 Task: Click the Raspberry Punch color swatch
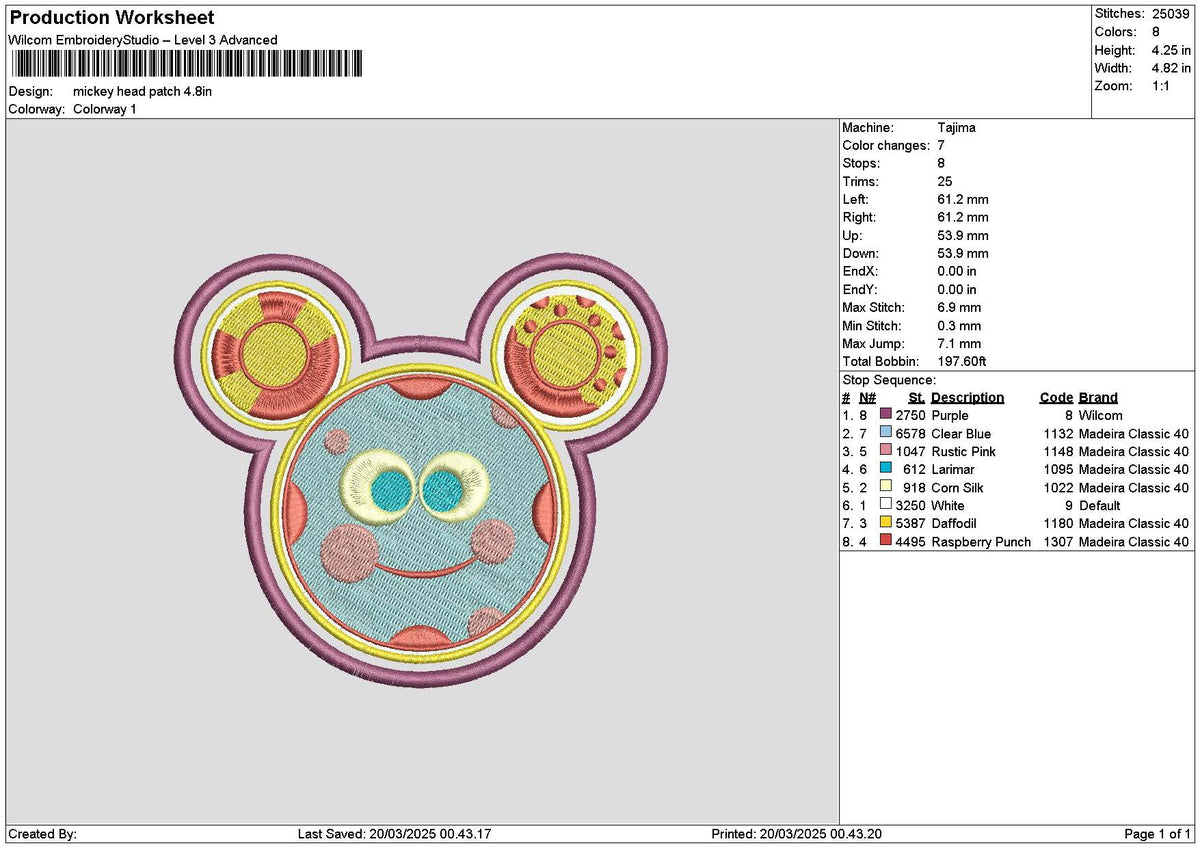coord(886,541)
